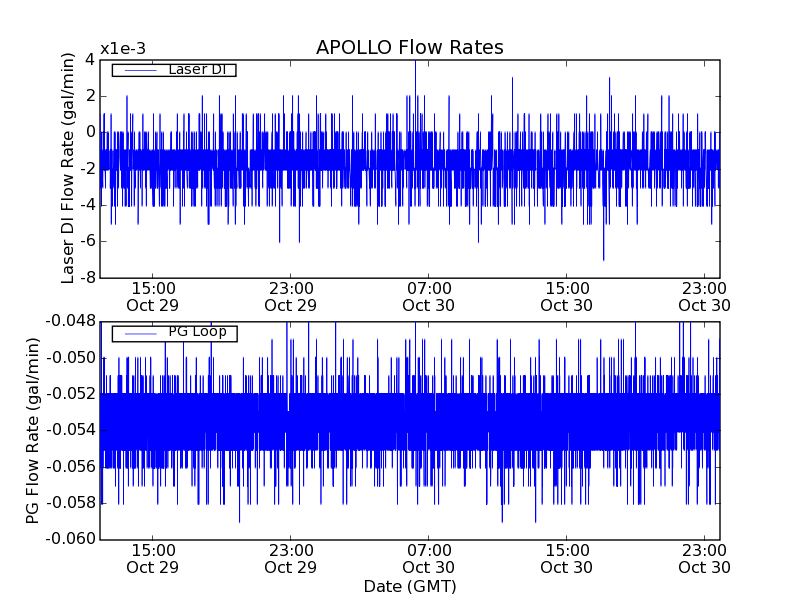Click the PG Flow Rate axis label
The image size is (800, 600).
coord(32,431)
